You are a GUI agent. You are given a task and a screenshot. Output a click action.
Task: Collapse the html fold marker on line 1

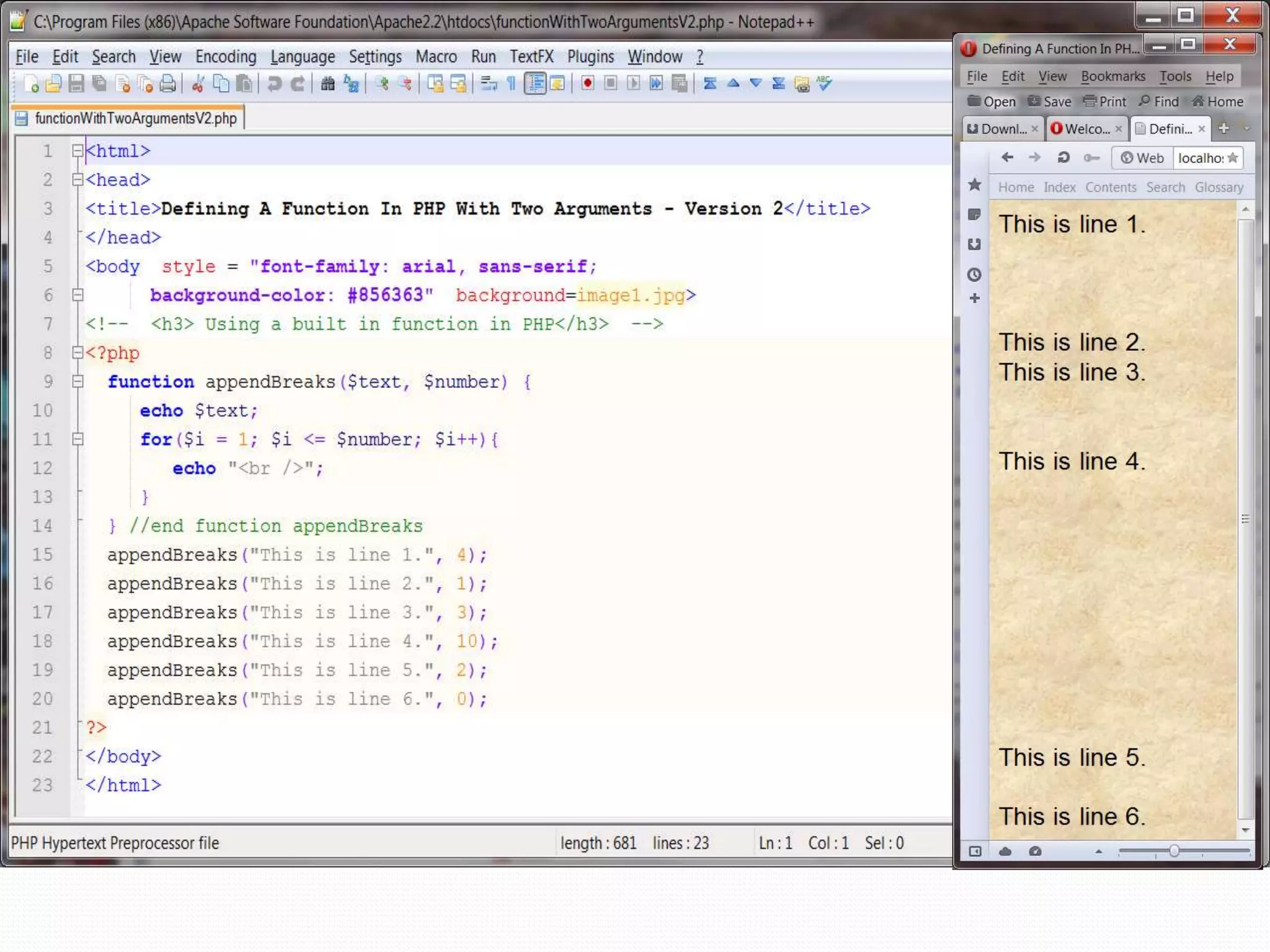[78, 151]
